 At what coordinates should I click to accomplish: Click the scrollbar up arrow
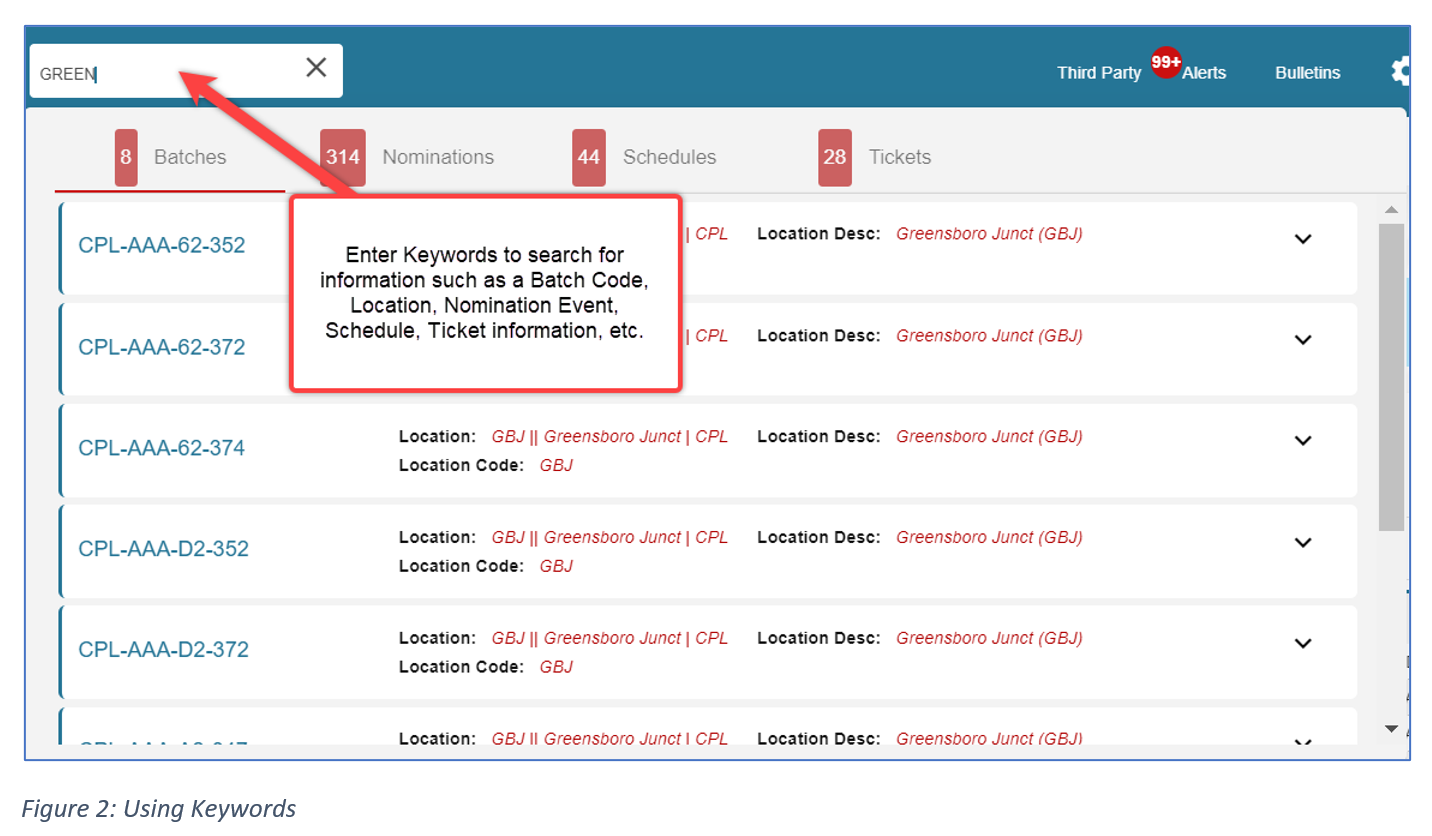tap(1391, 210)
